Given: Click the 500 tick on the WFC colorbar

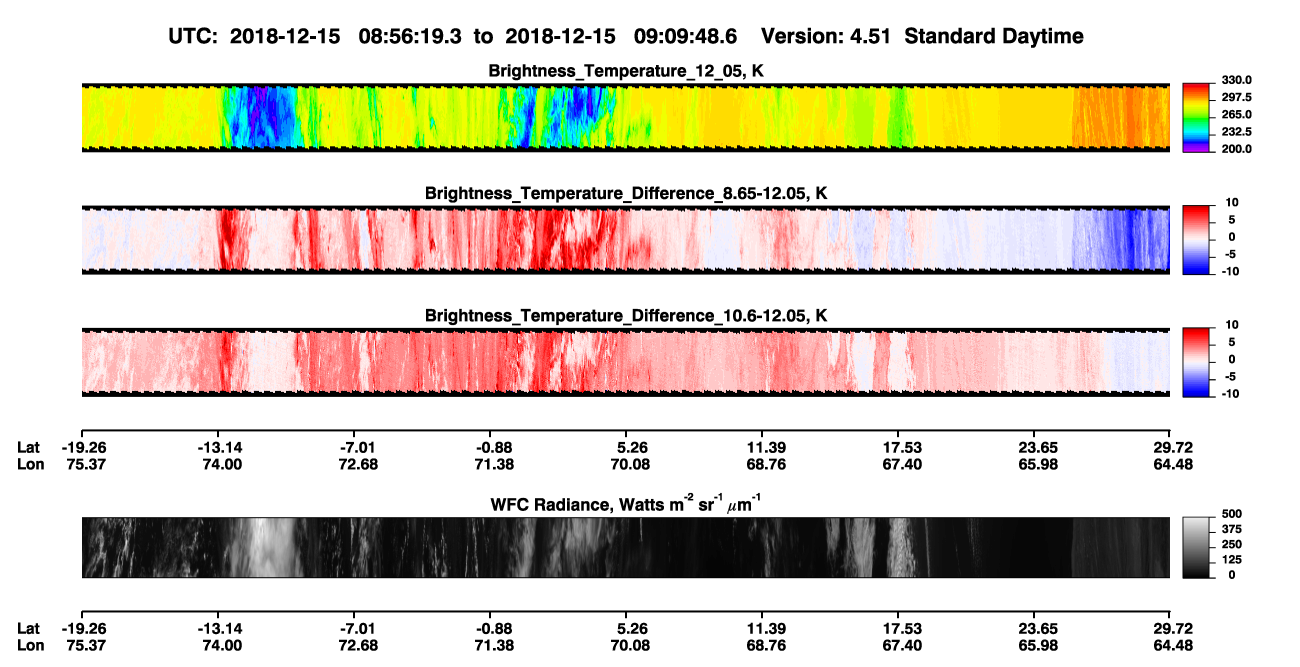Looking at the screenshot, I should 1232,513.
